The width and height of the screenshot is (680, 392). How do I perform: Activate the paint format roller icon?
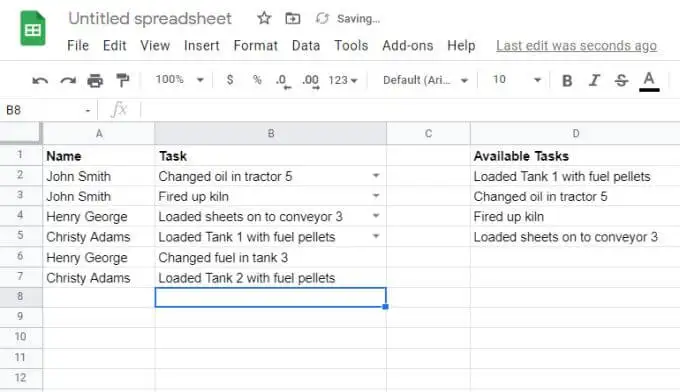(123, 80)
